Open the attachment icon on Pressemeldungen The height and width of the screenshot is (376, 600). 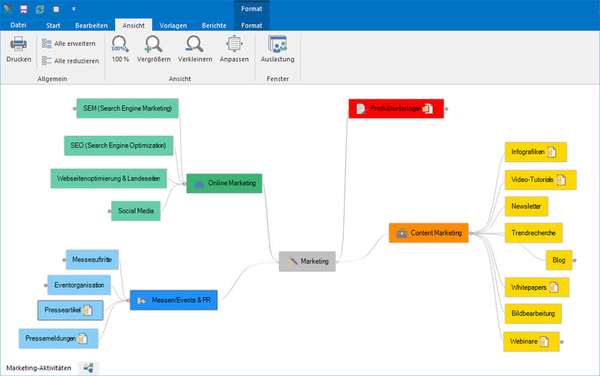pyautogui.click(x=83, y=339)
